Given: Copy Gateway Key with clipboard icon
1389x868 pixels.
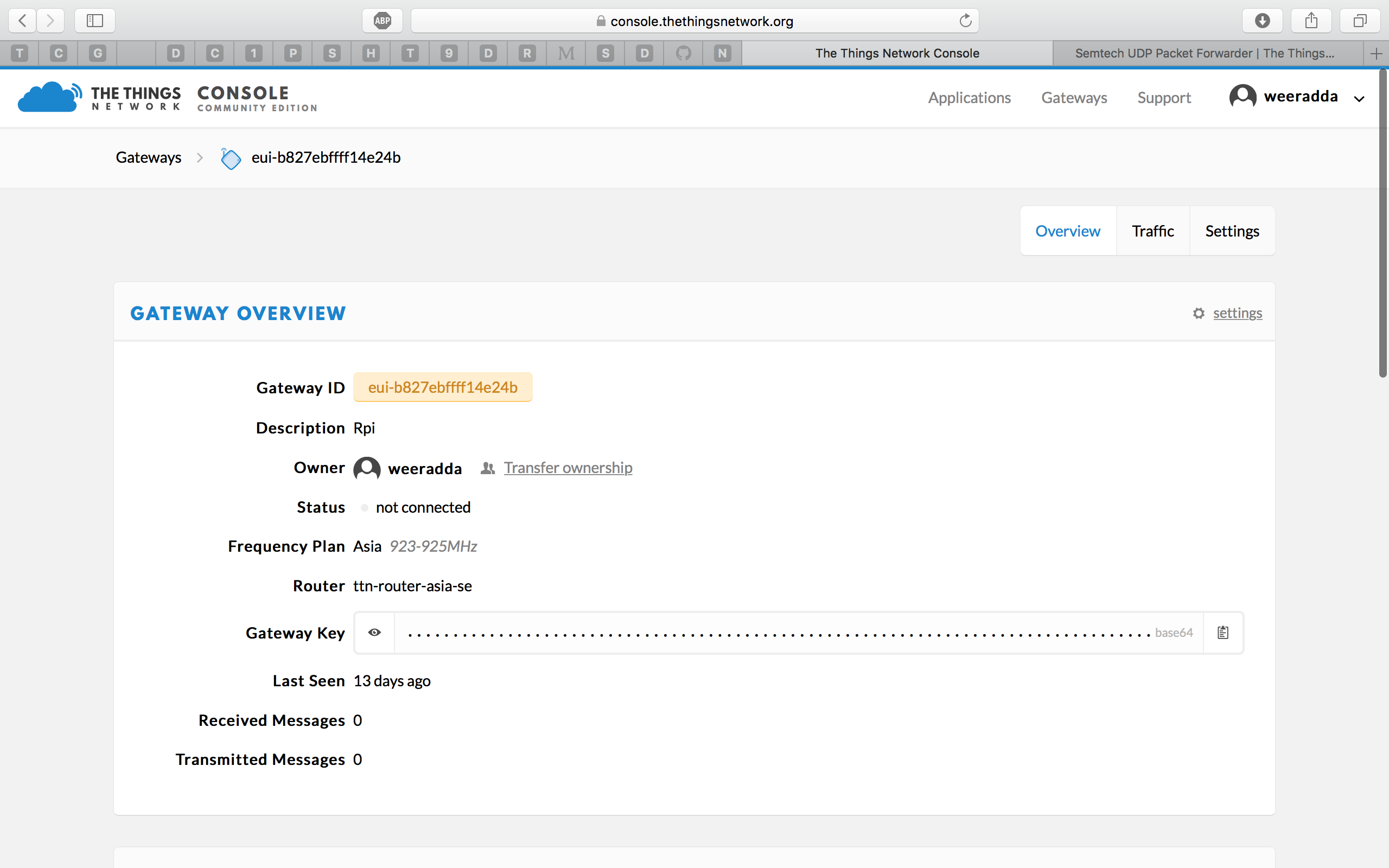Looking at the screenshot, I should (x=1223, y=632).
